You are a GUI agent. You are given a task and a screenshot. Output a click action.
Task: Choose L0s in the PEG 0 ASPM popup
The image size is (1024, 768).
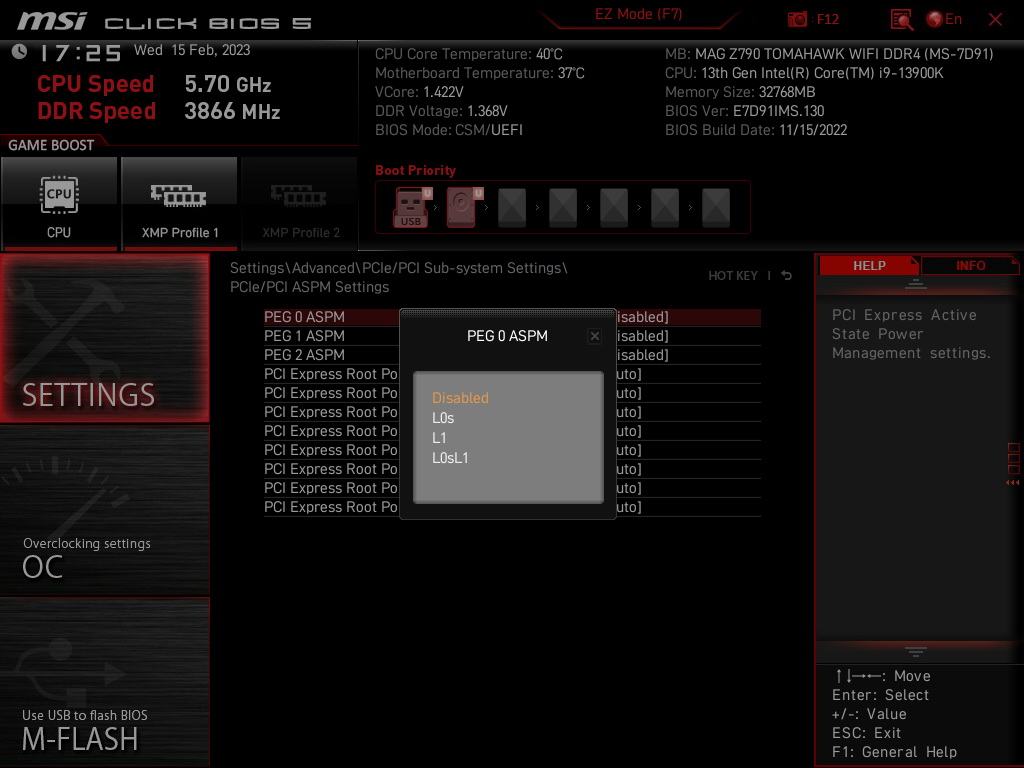pyautogui.click(x=443, y=418)
